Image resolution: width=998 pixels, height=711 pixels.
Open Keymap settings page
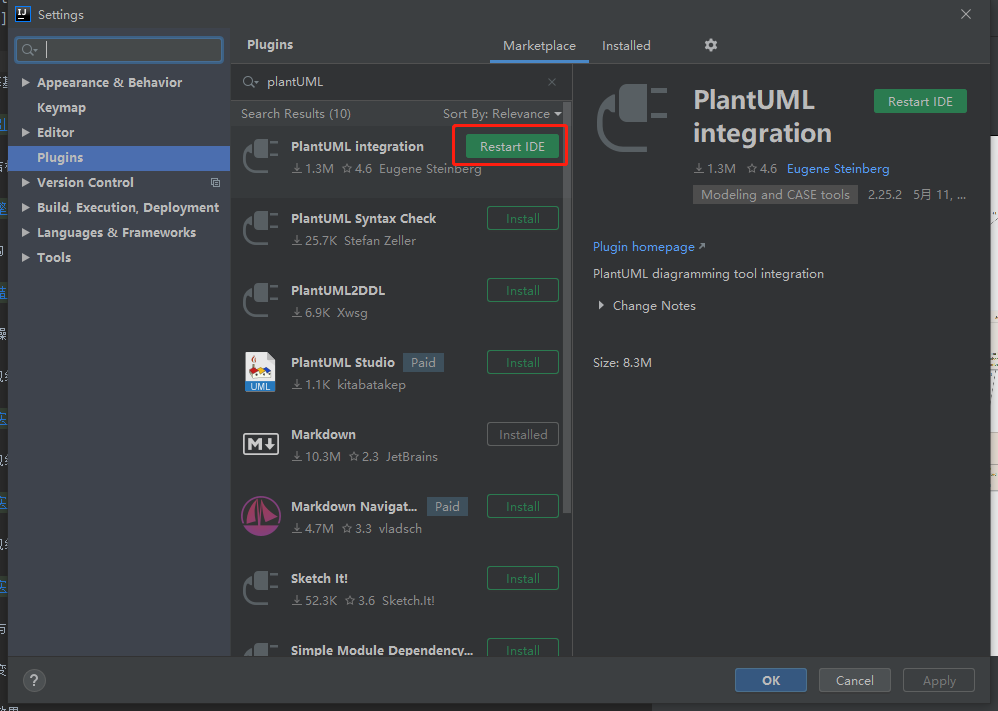(x=61, y=108)
